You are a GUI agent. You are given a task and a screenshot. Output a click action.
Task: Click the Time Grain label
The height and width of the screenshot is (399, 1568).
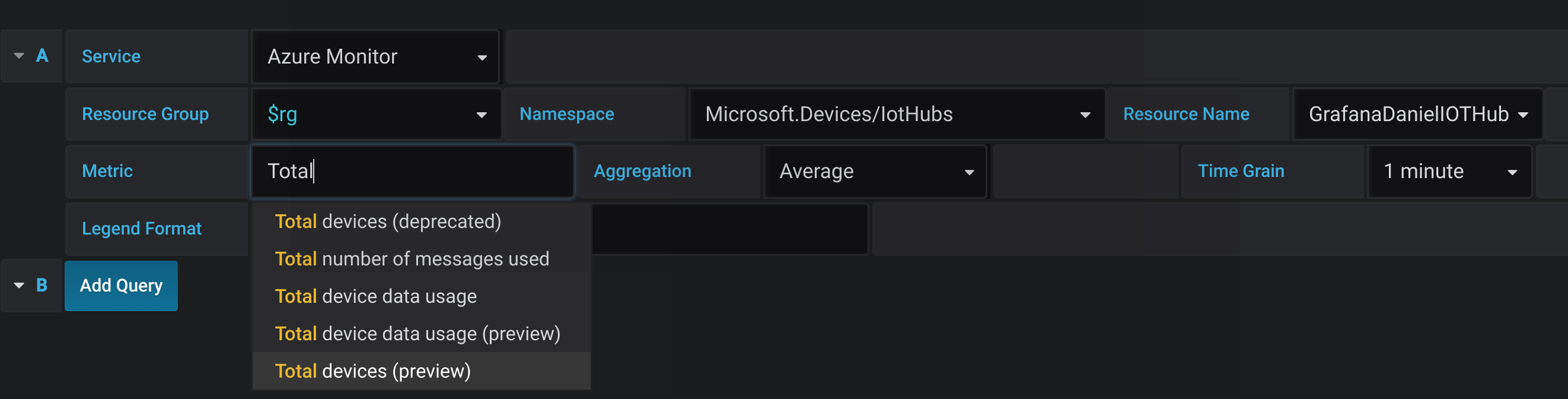tap(1241, 171)
